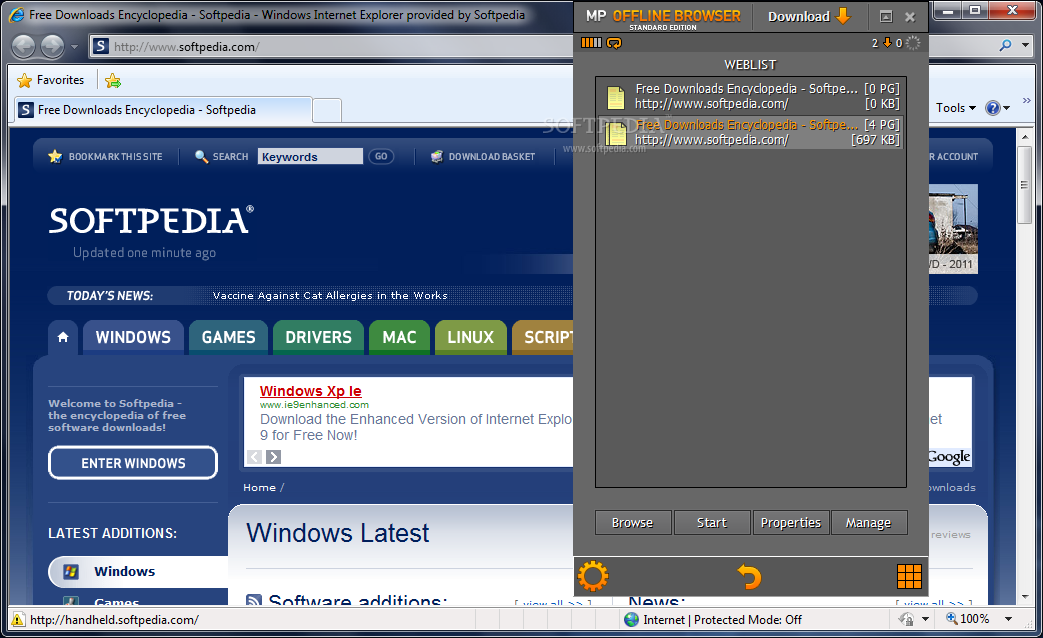Viewport: 1043px width, 638px height.
Task: Click www.ie9enhanced.com ad URL
Action: [x=314, y=404]
